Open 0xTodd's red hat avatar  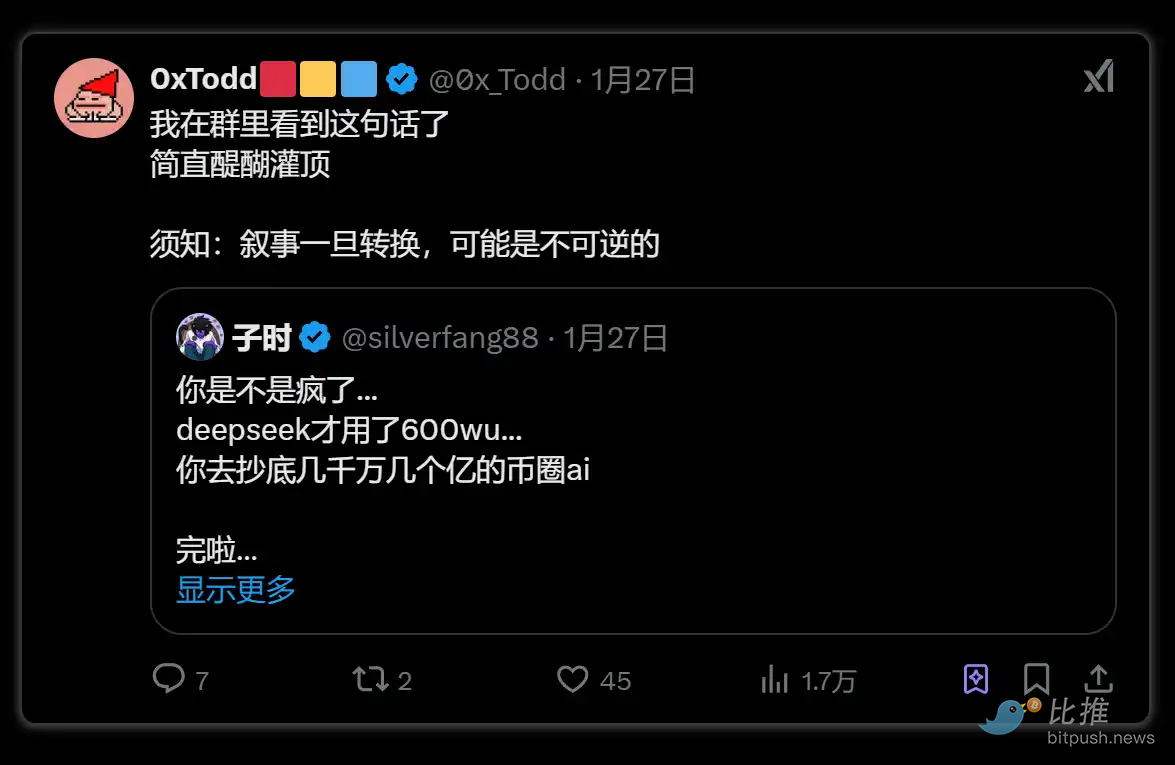point(94,98)
